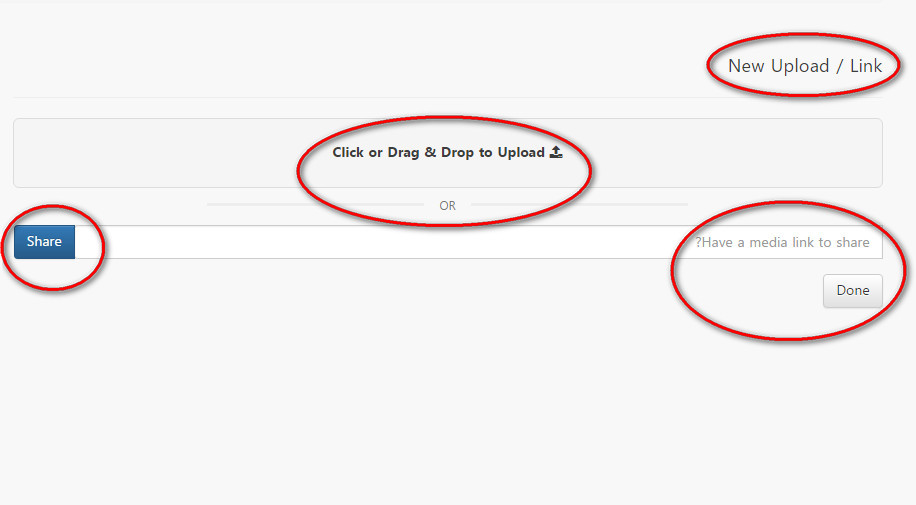916x505 pixels.
Task: Click the divider line right of OR
Action: coord(580,205)
